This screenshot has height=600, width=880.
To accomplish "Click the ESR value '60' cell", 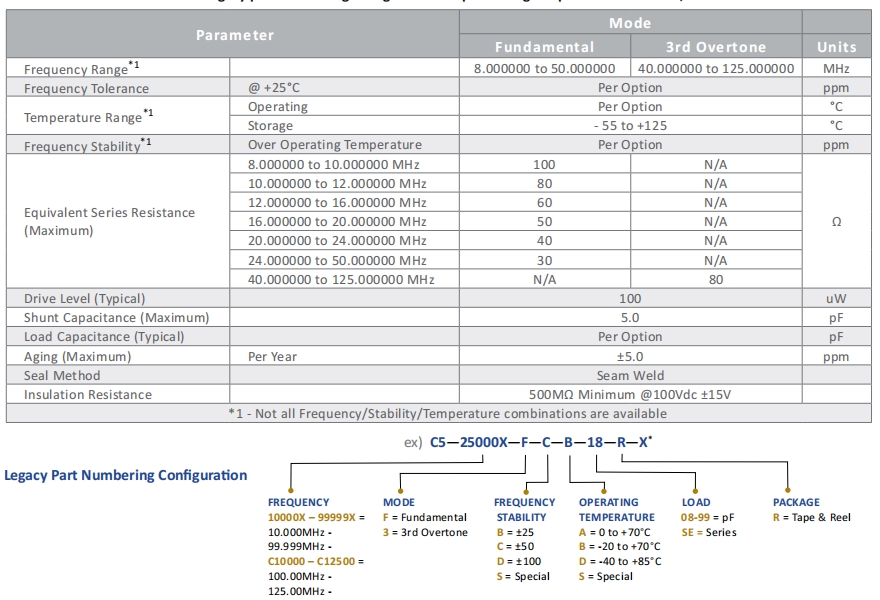I will pos(544,203).
